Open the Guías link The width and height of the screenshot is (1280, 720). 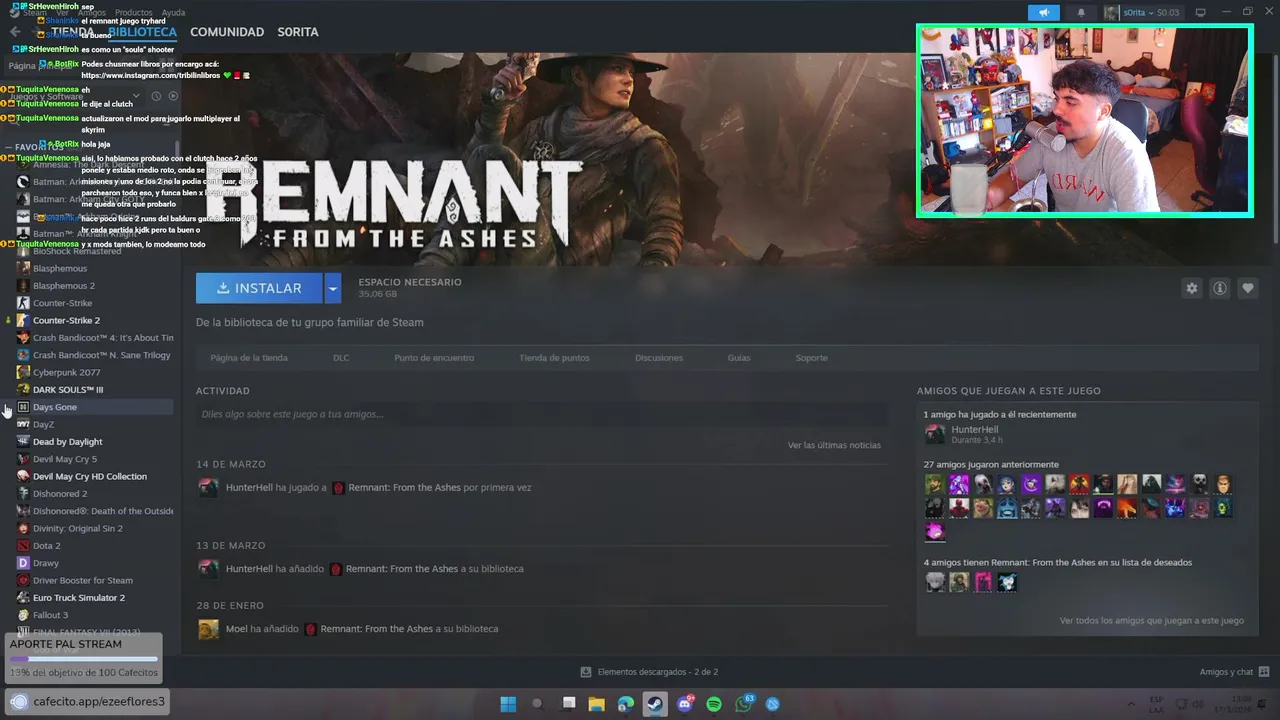click(x=739, y=358)
